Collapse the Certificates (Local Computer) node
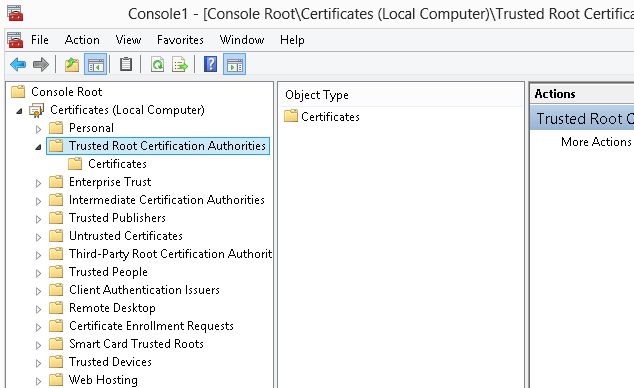This screenshot has height=388, width=634. [x=19, y=111]
